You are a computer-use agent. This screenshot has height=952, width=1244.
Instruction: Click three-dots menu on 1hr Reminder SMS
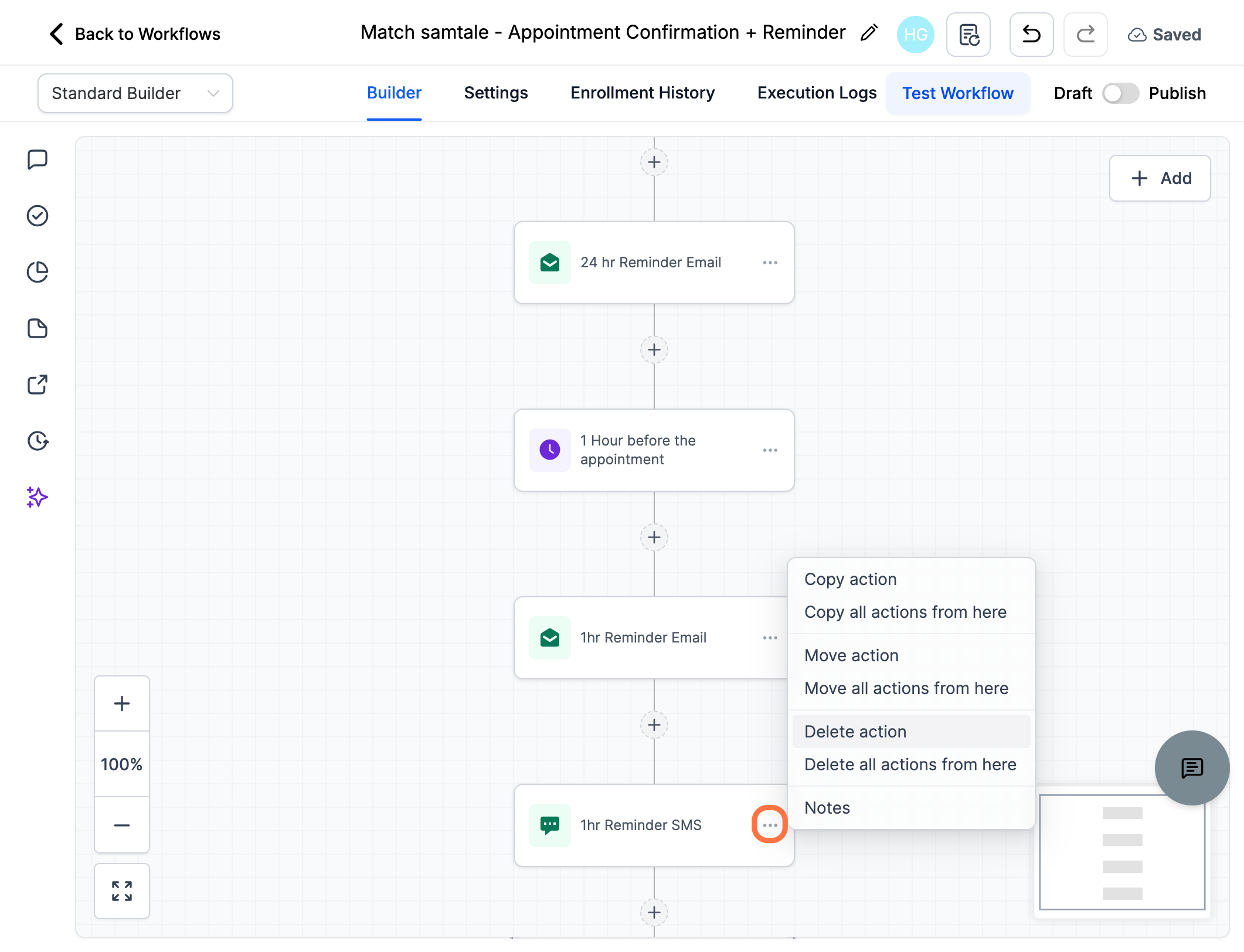click(x=770, y=825)
